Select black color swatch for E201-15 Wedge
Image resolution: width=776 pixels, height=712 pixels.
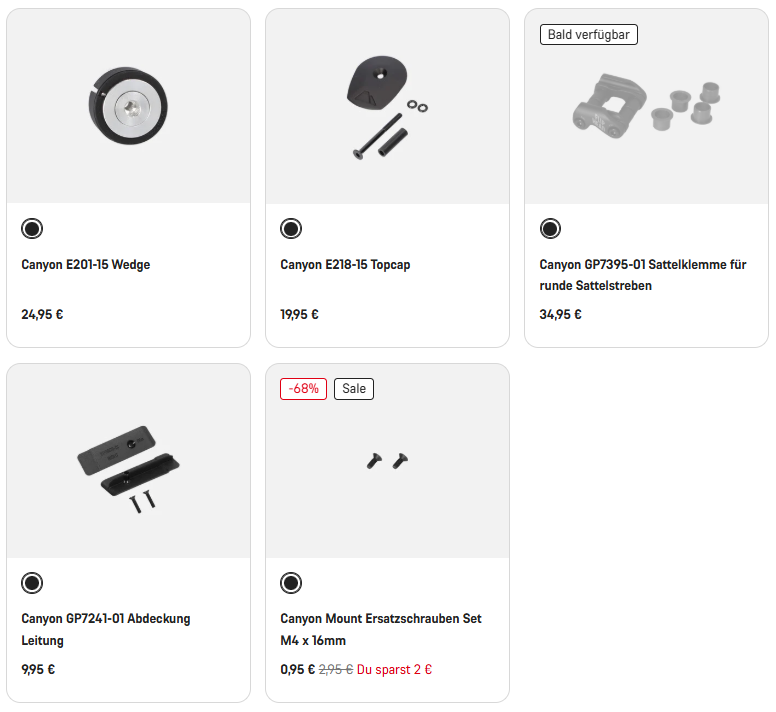(x=32, y=229)
